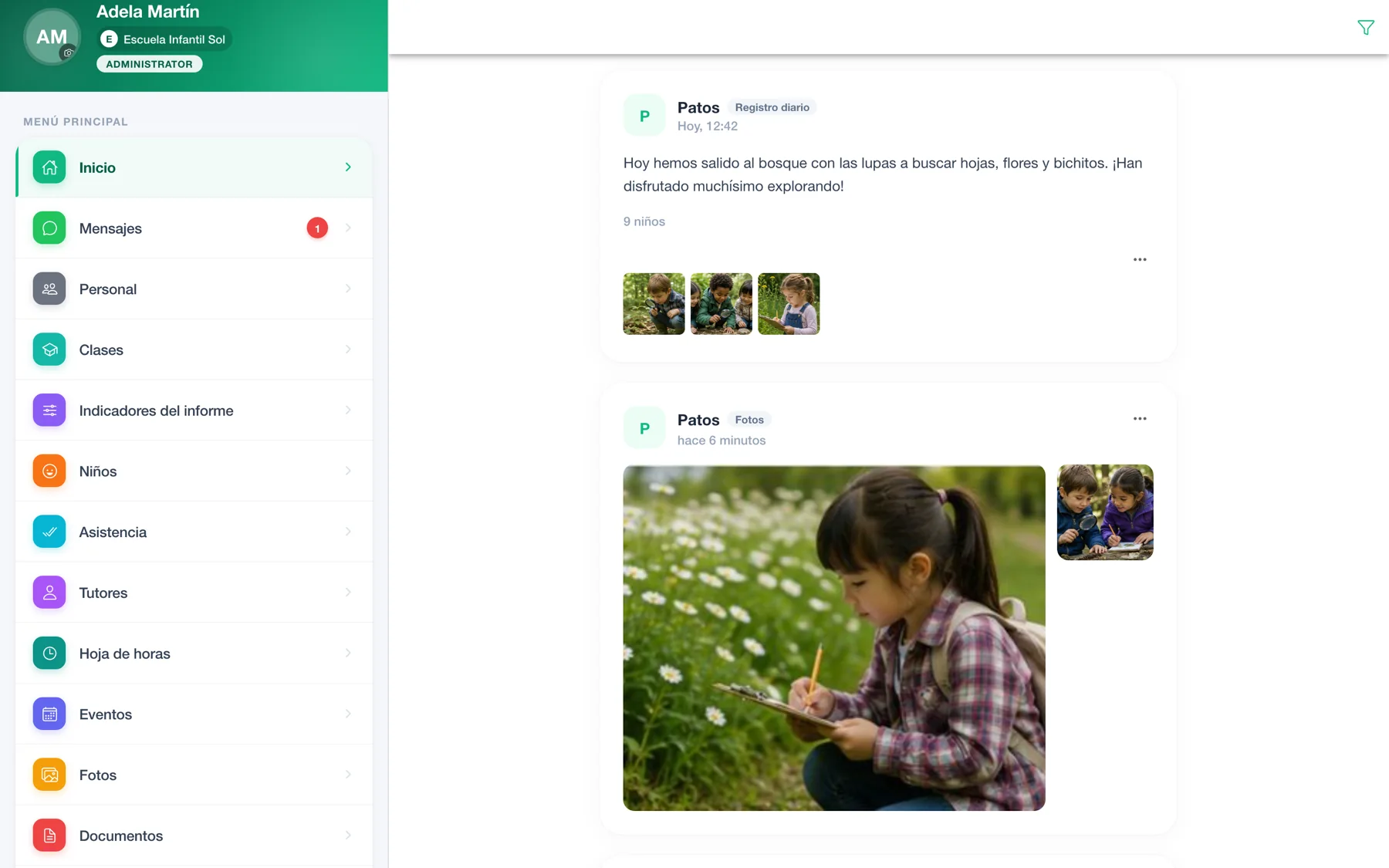Click the Personal staff icon
The height and width of the screenshot is (868, 1389).
49,289
